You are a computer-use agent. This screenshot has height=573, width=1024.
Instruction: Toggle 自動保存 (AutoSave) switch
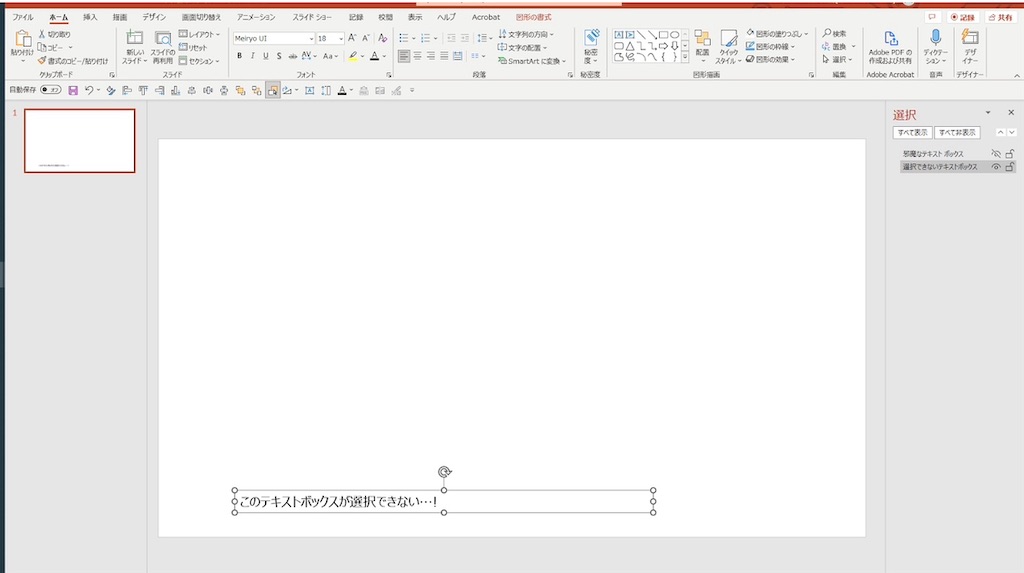pos(50,90)
